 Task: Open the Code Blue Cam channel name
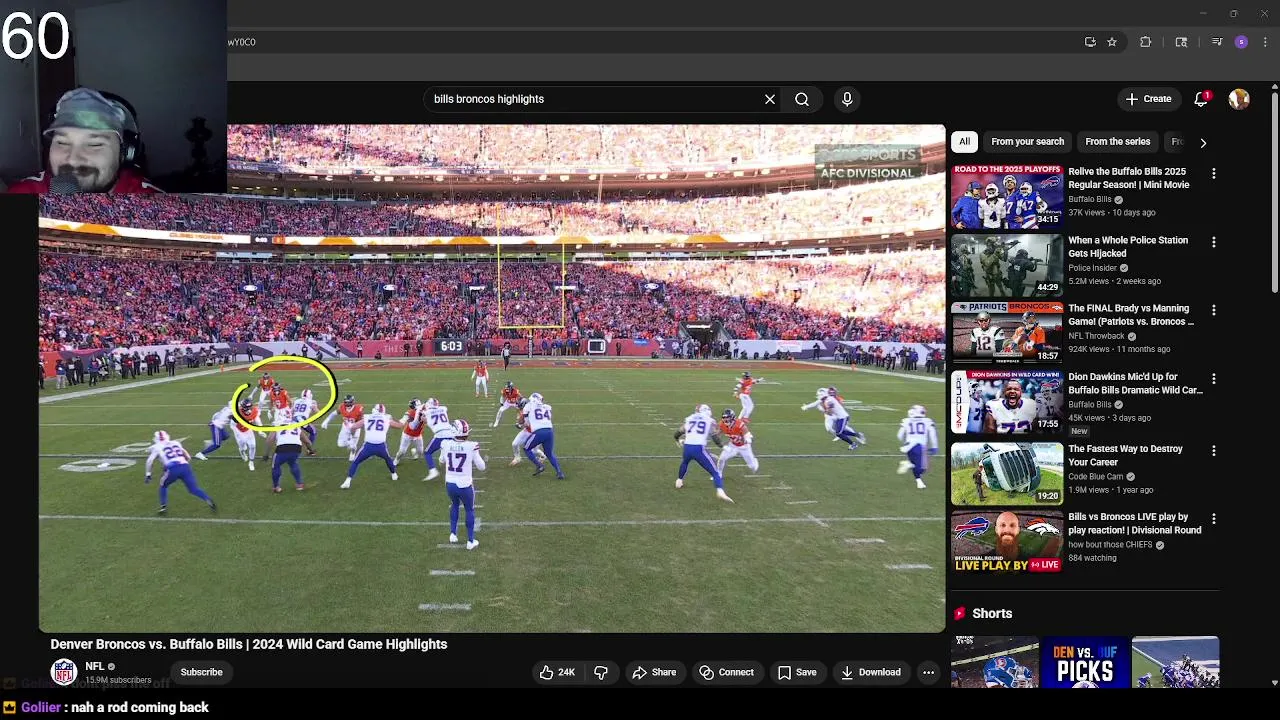click(x=1097, y=477)
